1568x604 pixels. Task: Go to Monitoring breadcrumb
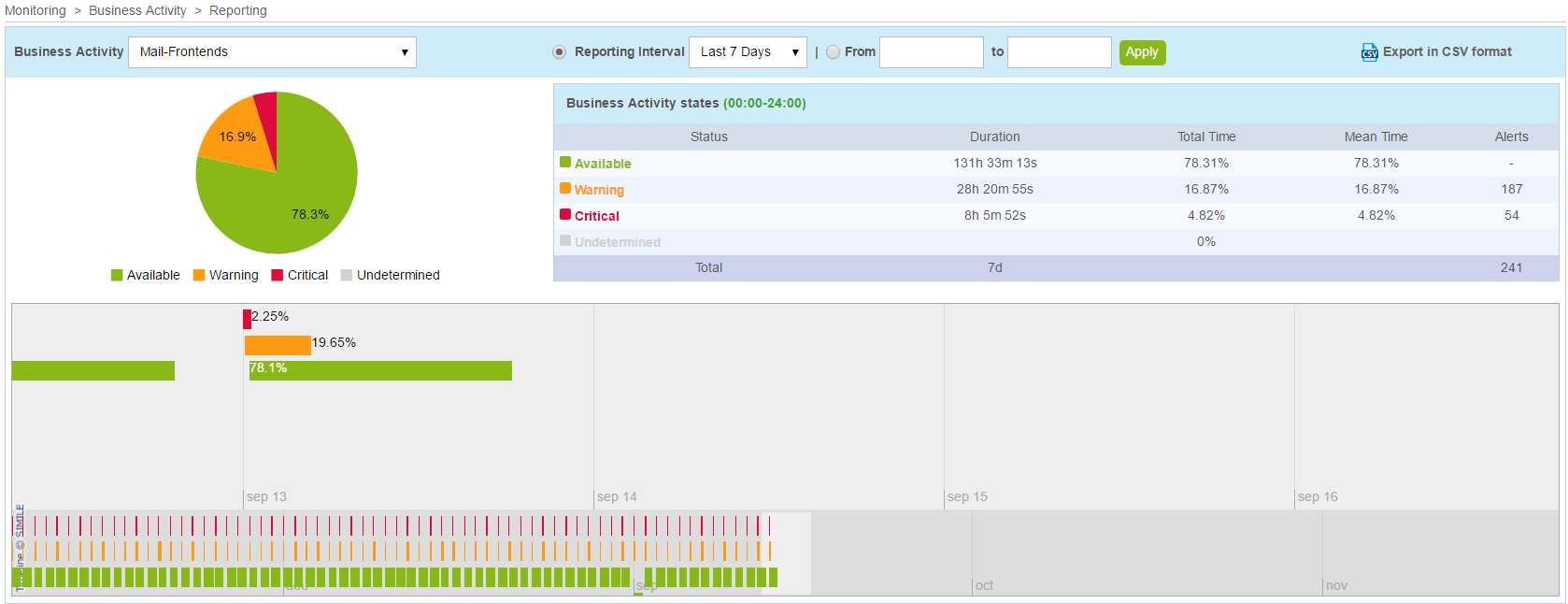tap(36, 10)
